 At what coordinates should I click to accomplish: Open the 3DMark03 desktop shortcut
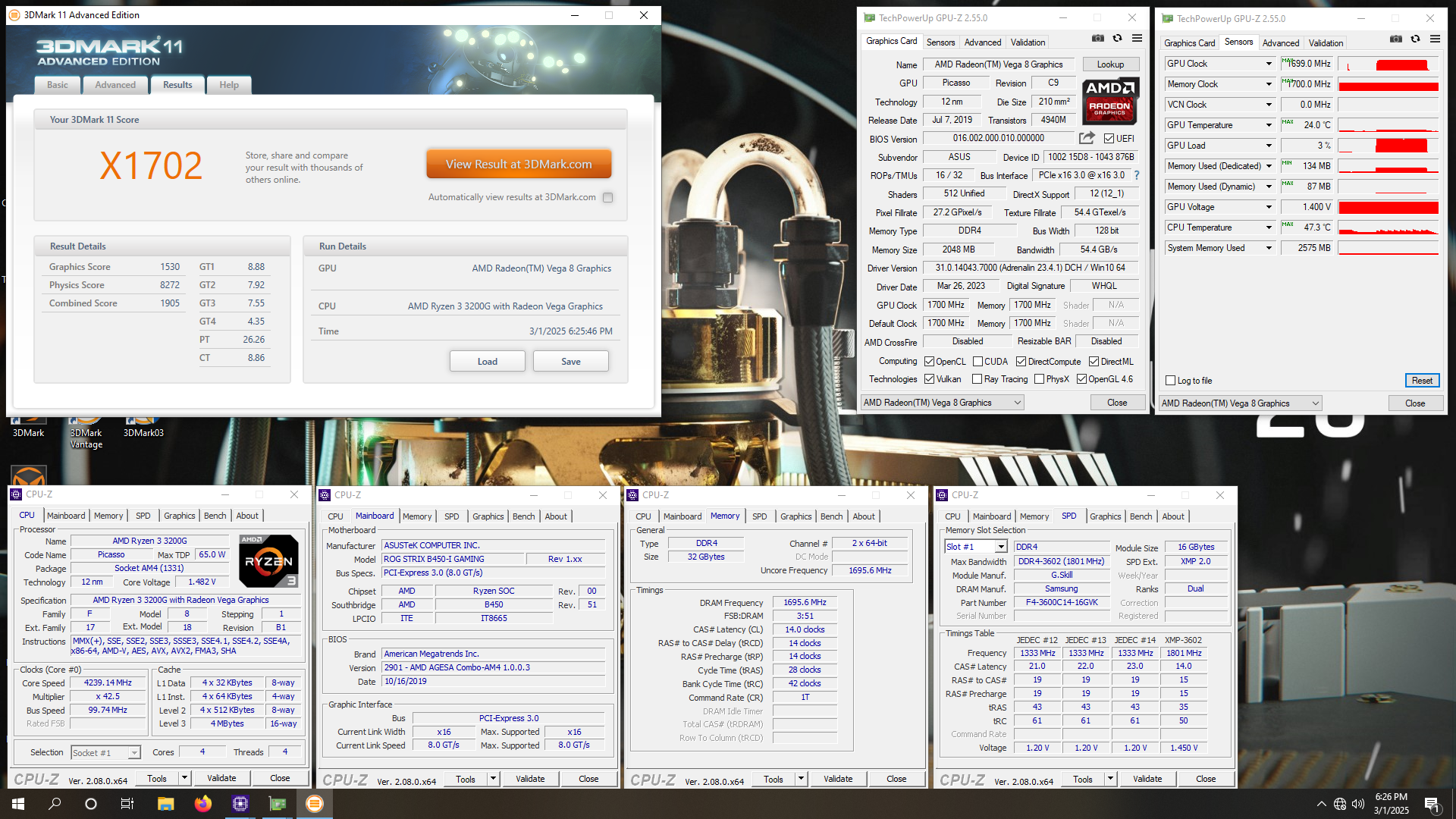pyautogui.click(x=143, y=426)
